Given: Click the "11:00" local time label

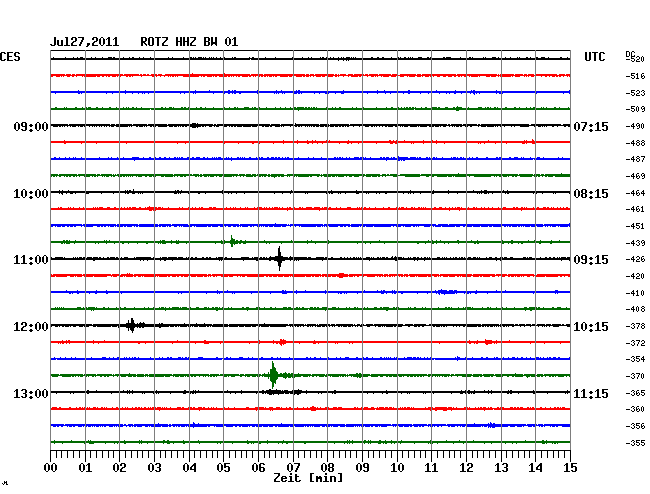Looking at the screenshot, I should pyautogui.click(x=31, y=260).
